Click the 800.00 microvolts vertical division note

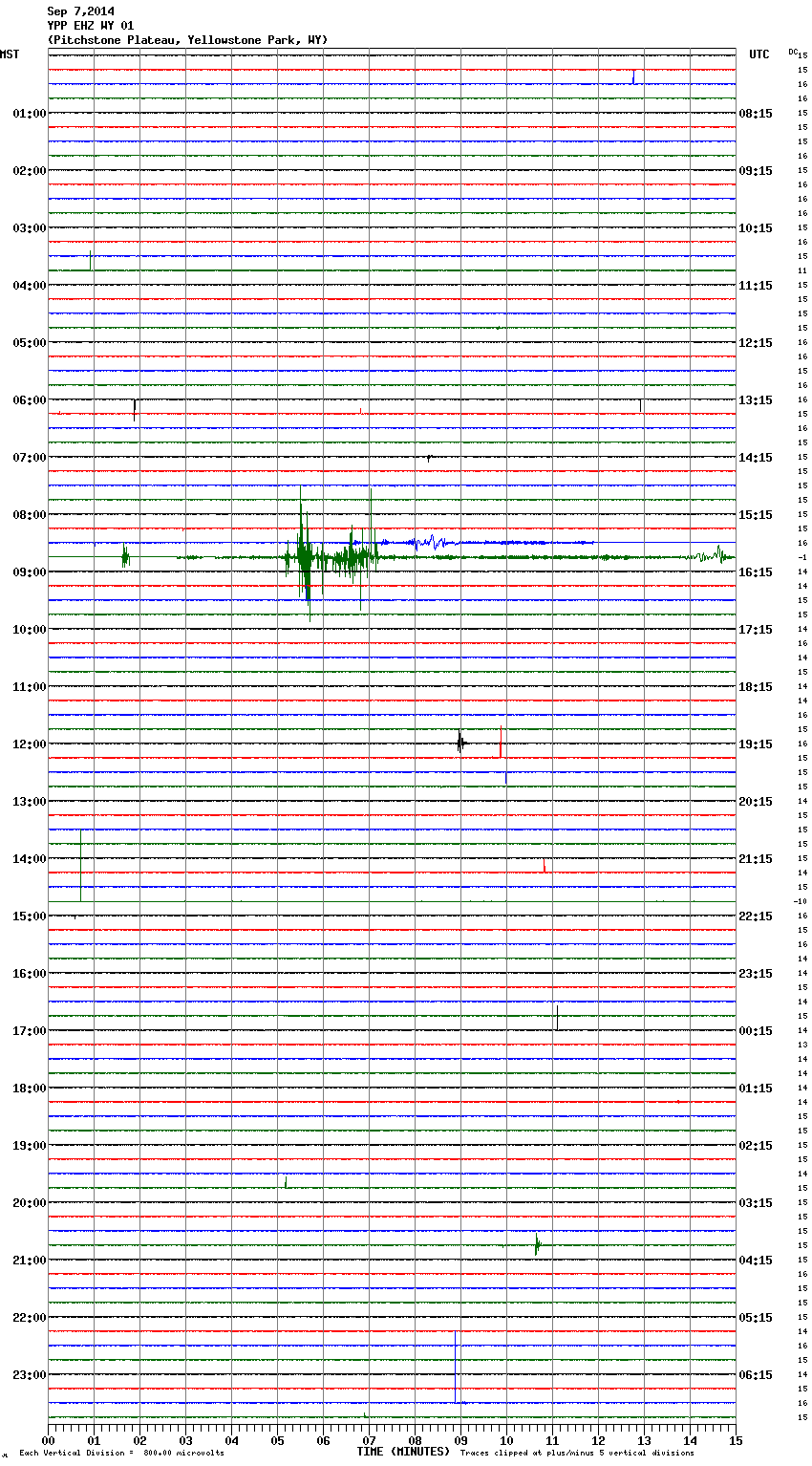[121, 1453]
